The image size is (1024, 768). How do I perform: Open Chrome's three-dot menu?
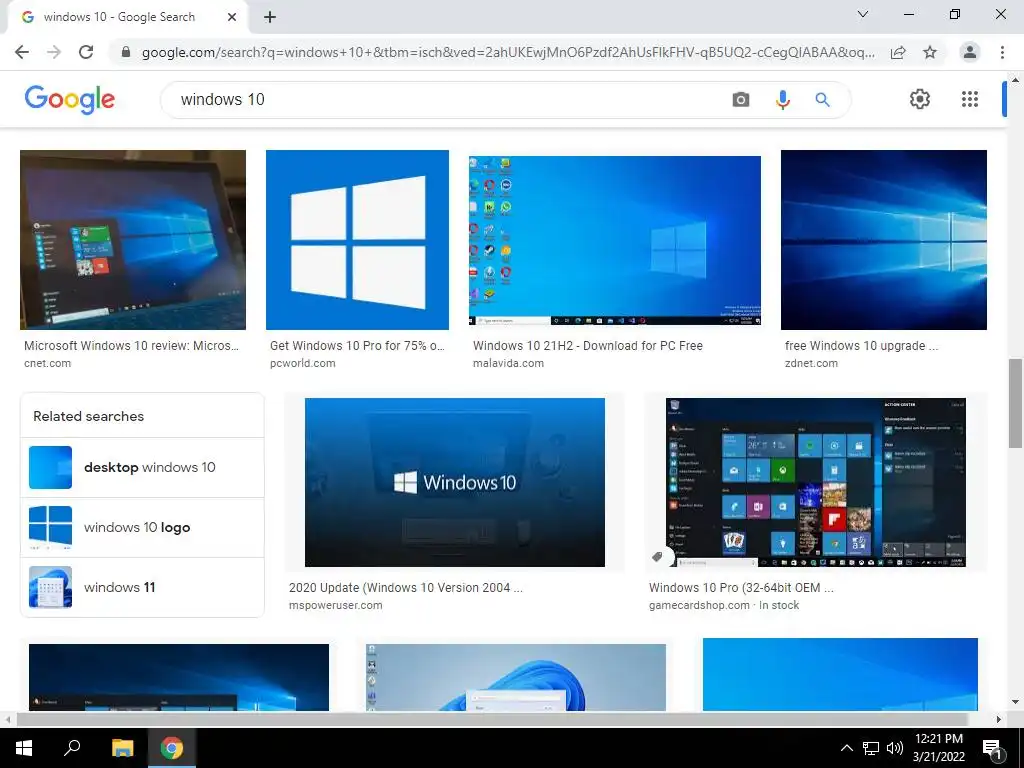point(1002,52)
